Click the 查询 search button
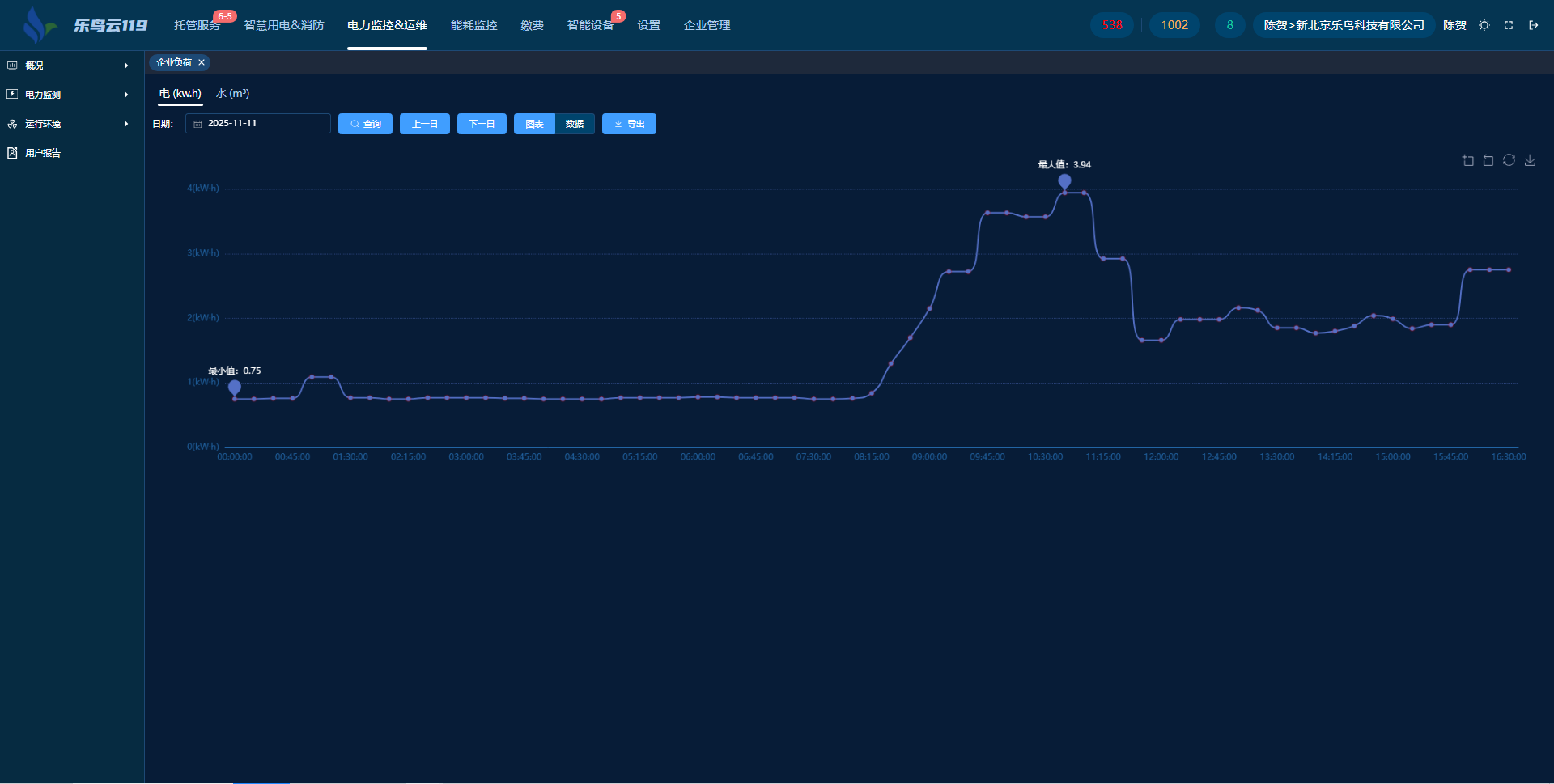Viewport: 1554px width, 784px height. pyautogui.click(x=365, y=124)
